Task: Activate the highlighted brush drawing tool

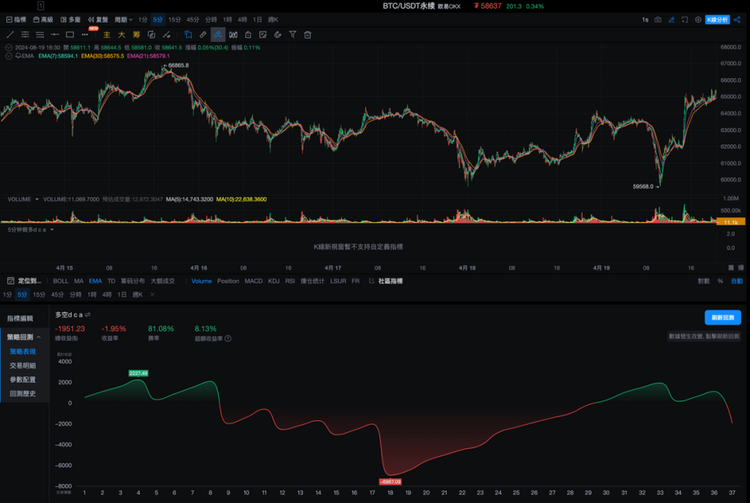Action: tap(218, 34)
